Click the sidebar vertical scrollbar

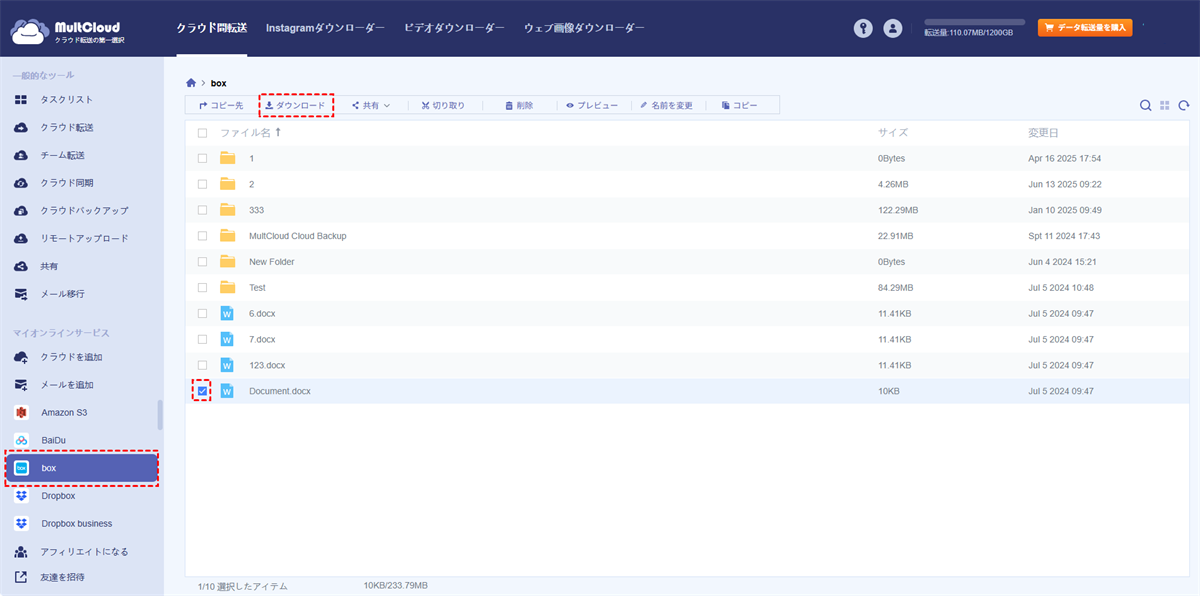[x=159, y=415]
